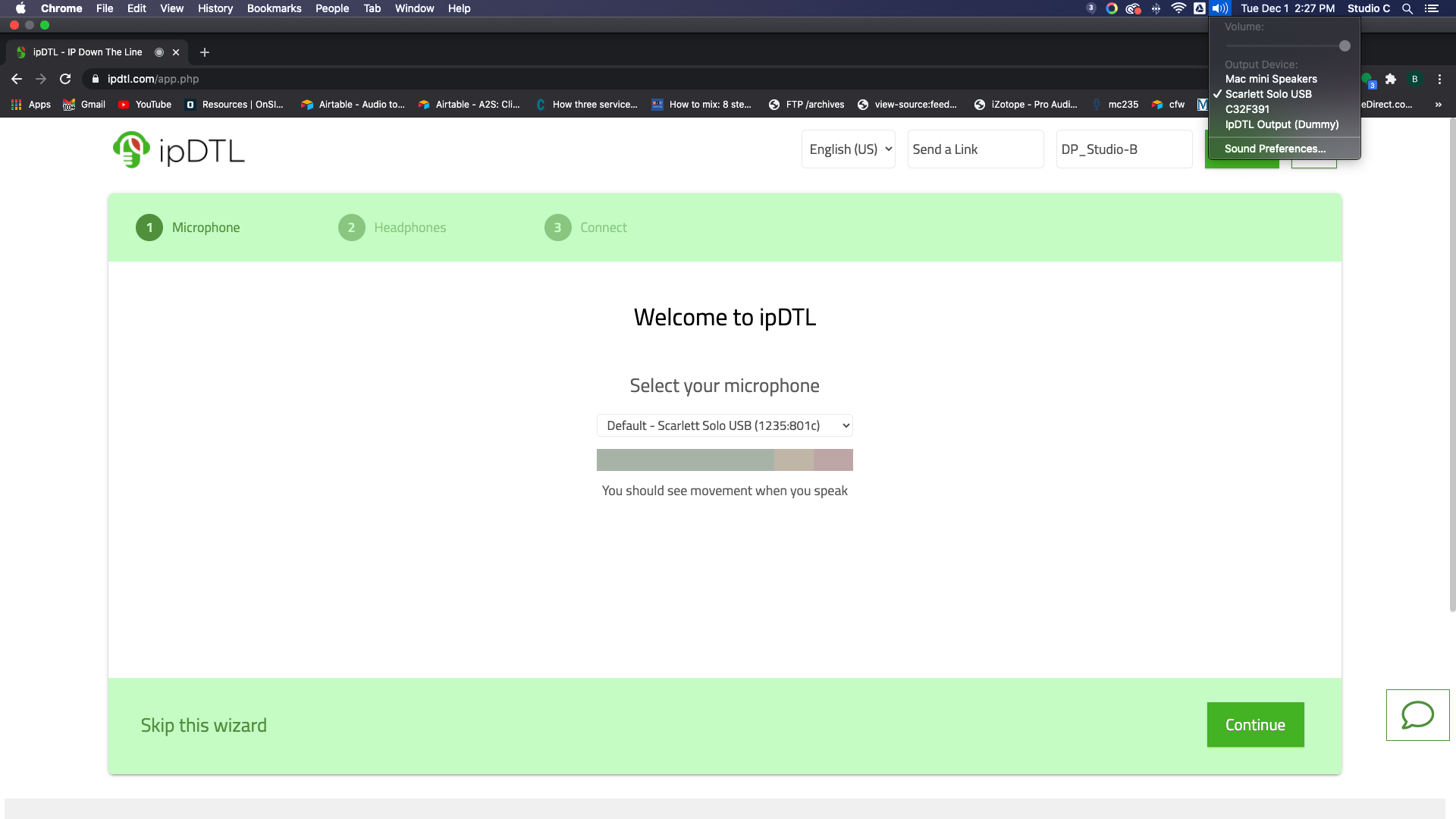The width and height of the screenshot is (1456, 819).
Task: Click the Wi-Fi menu bar icon
Action: point(1178,8)
